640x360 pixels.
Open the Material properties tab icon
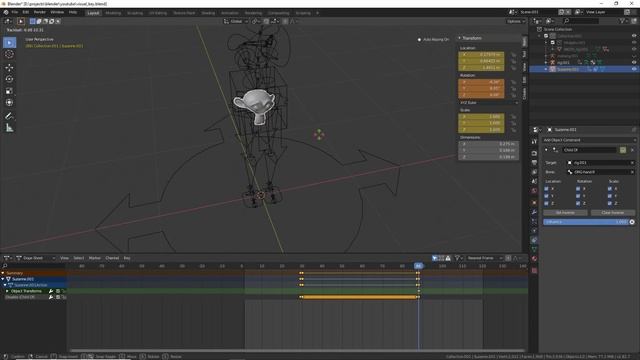pyautogui.click(x=534, y=258)
